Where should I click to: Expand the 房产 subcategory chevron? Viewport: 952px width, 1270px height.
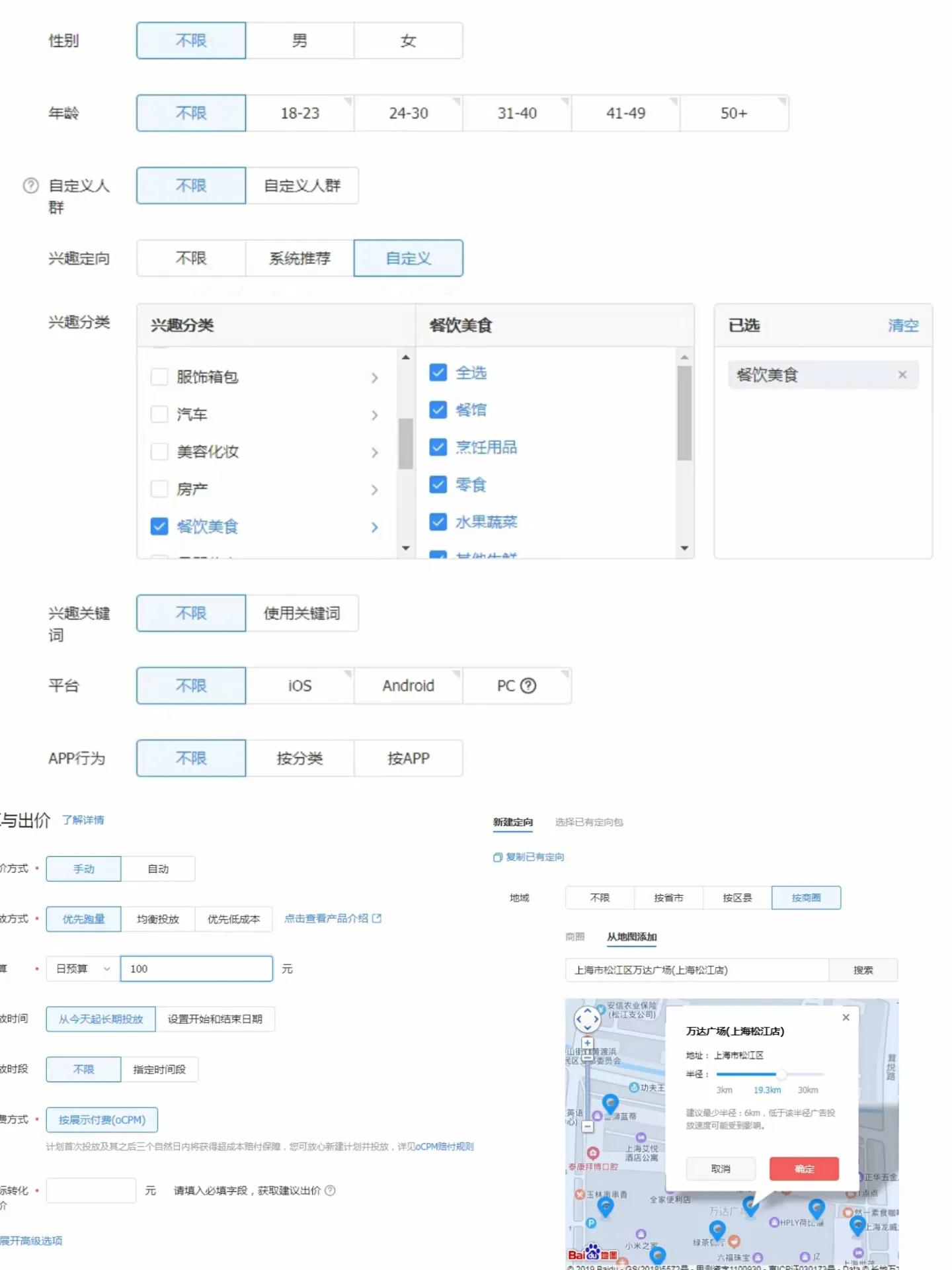pyautogui.click(x=375, y=490)
